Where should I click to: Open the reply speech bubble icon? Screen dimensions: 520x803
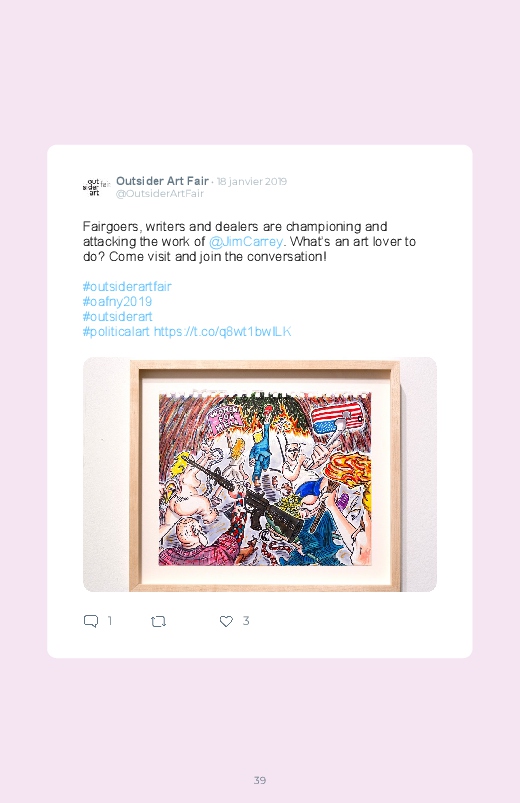tap(91, 621)
